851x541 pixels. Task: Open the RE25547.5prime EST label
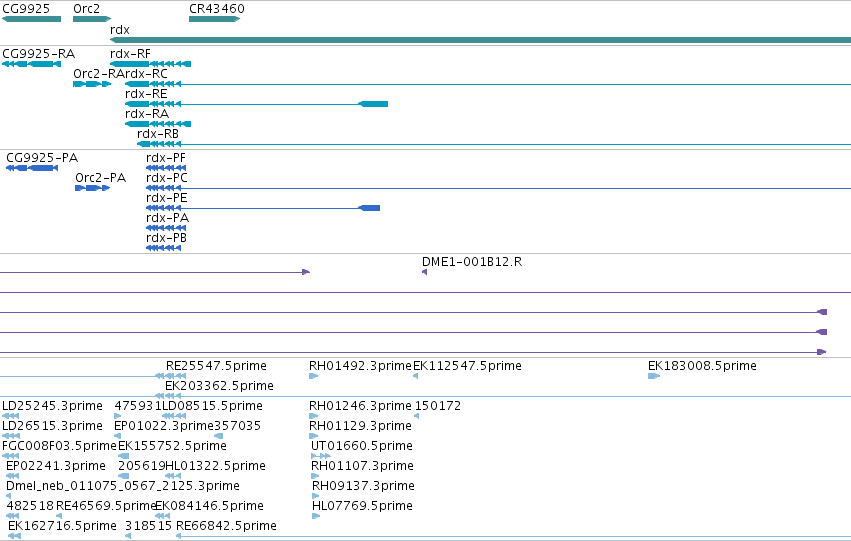point(217,366)
